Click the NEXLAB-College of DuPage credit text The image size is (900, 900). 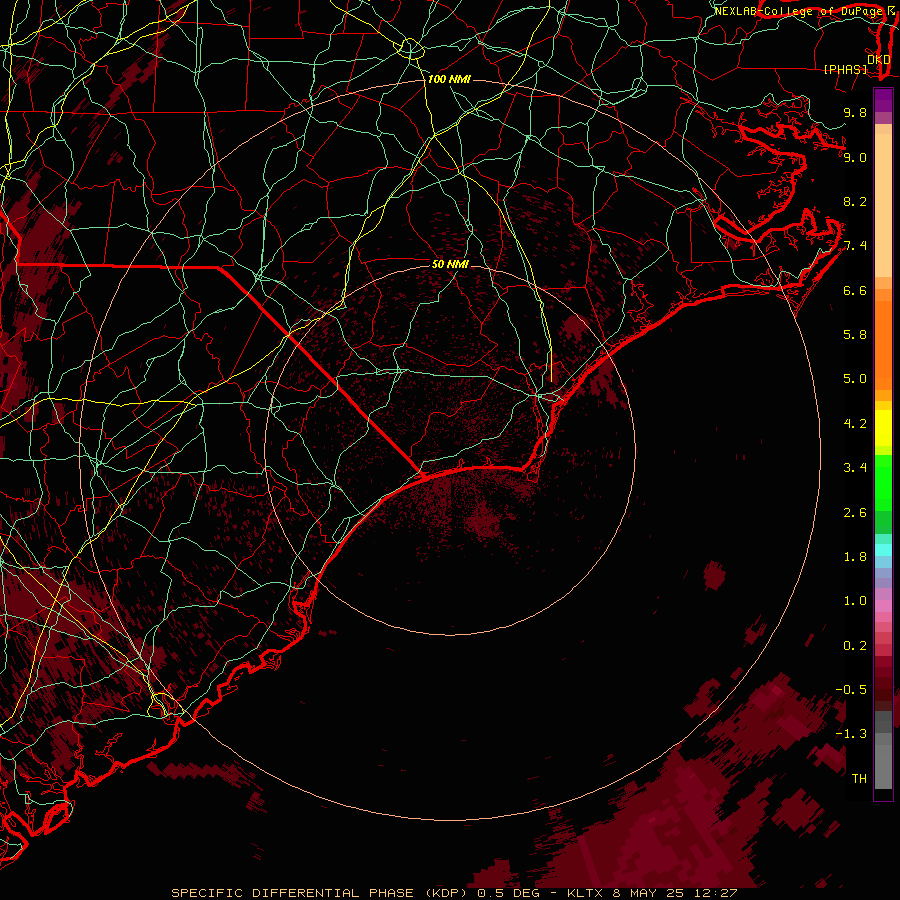tap(799, 11)
